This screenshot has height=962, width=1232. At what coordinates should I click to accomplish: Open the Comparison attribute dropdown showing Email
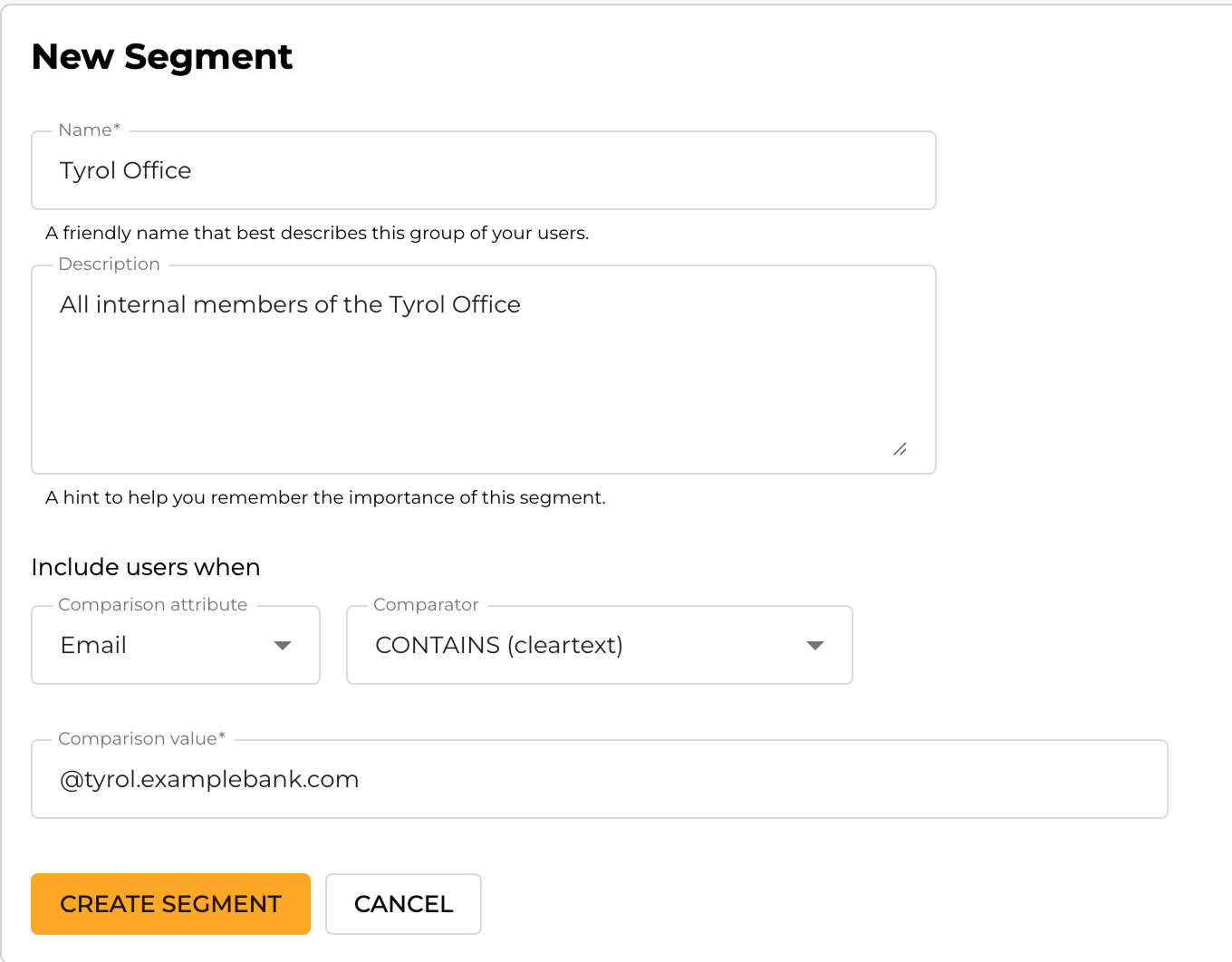(176, 645)
